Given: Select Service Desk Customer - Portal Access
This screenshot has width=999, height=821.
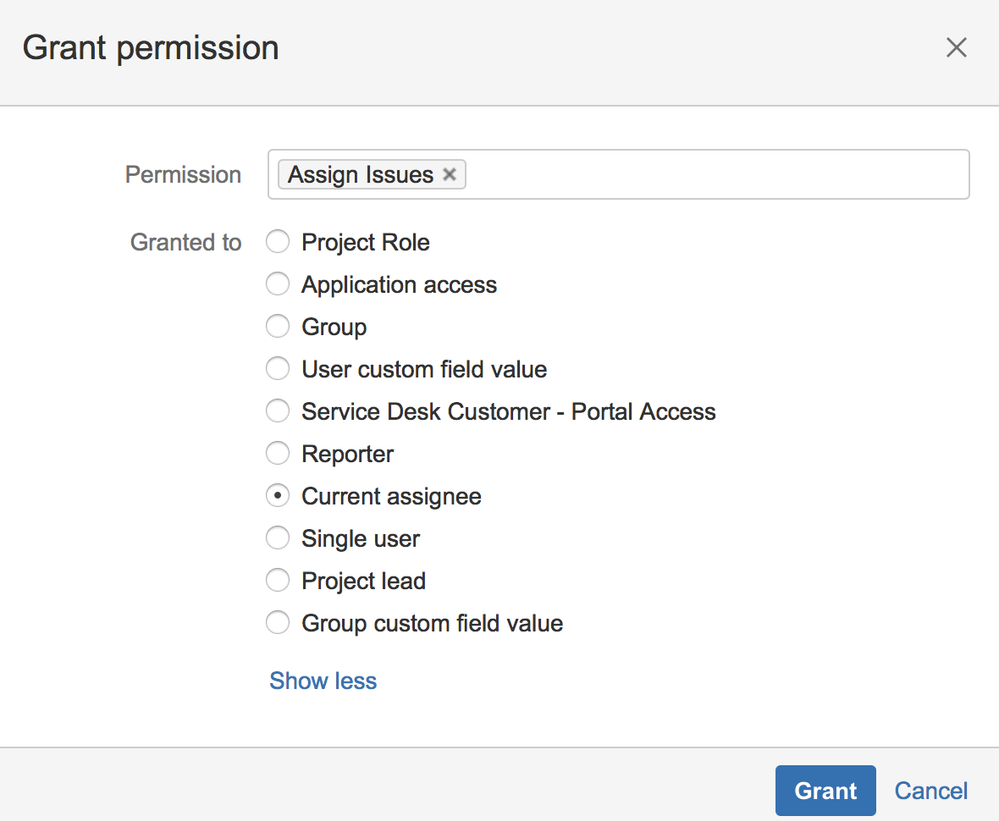Looking at the screenshot, I should click(278, 411).
